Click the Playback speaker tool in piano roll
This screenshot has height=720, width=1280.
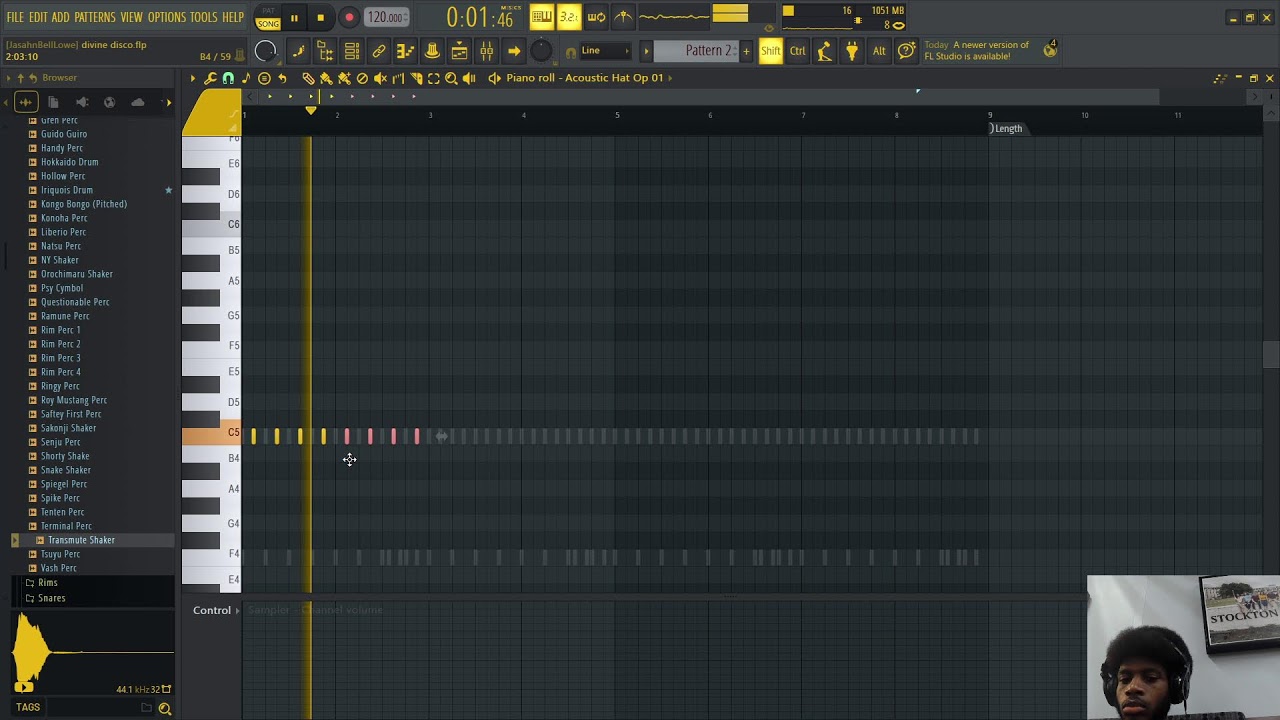coord(469,78)
